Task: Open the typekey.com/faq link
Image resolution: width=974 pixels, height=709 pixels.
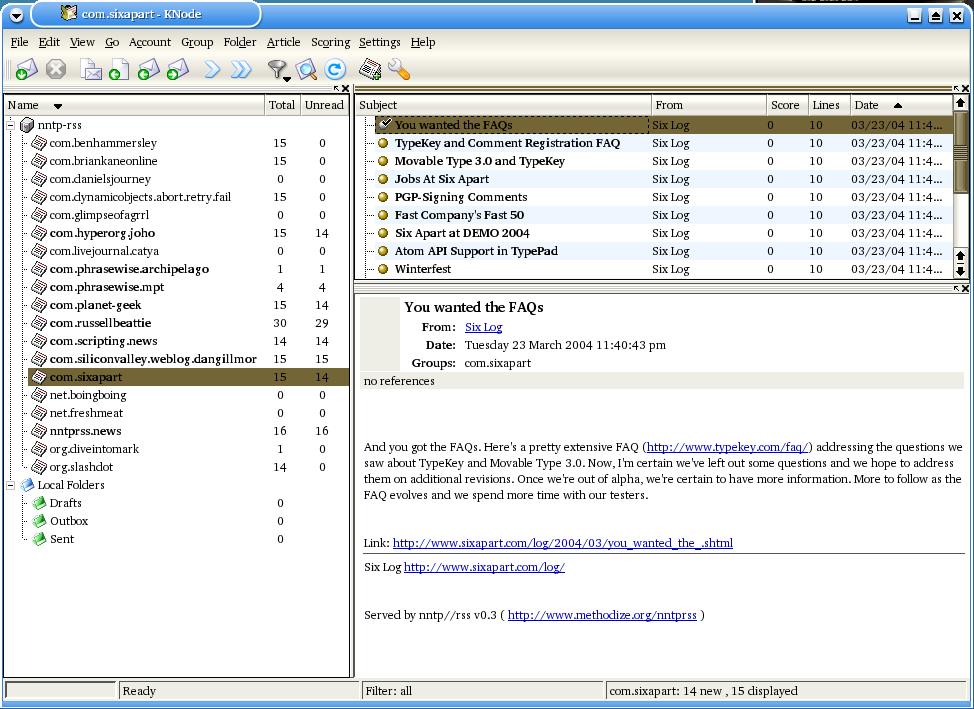Action: click(x=727, y=447)
